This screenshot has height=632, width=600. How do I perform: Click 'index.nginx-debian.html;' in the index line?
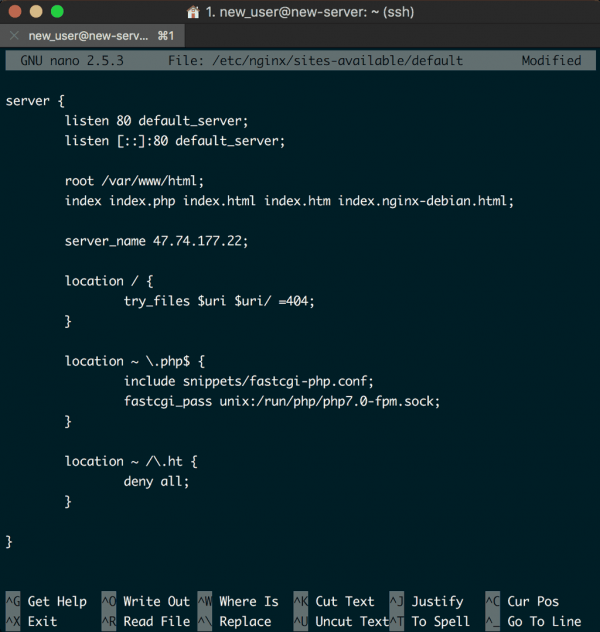(x=426, y=201)
